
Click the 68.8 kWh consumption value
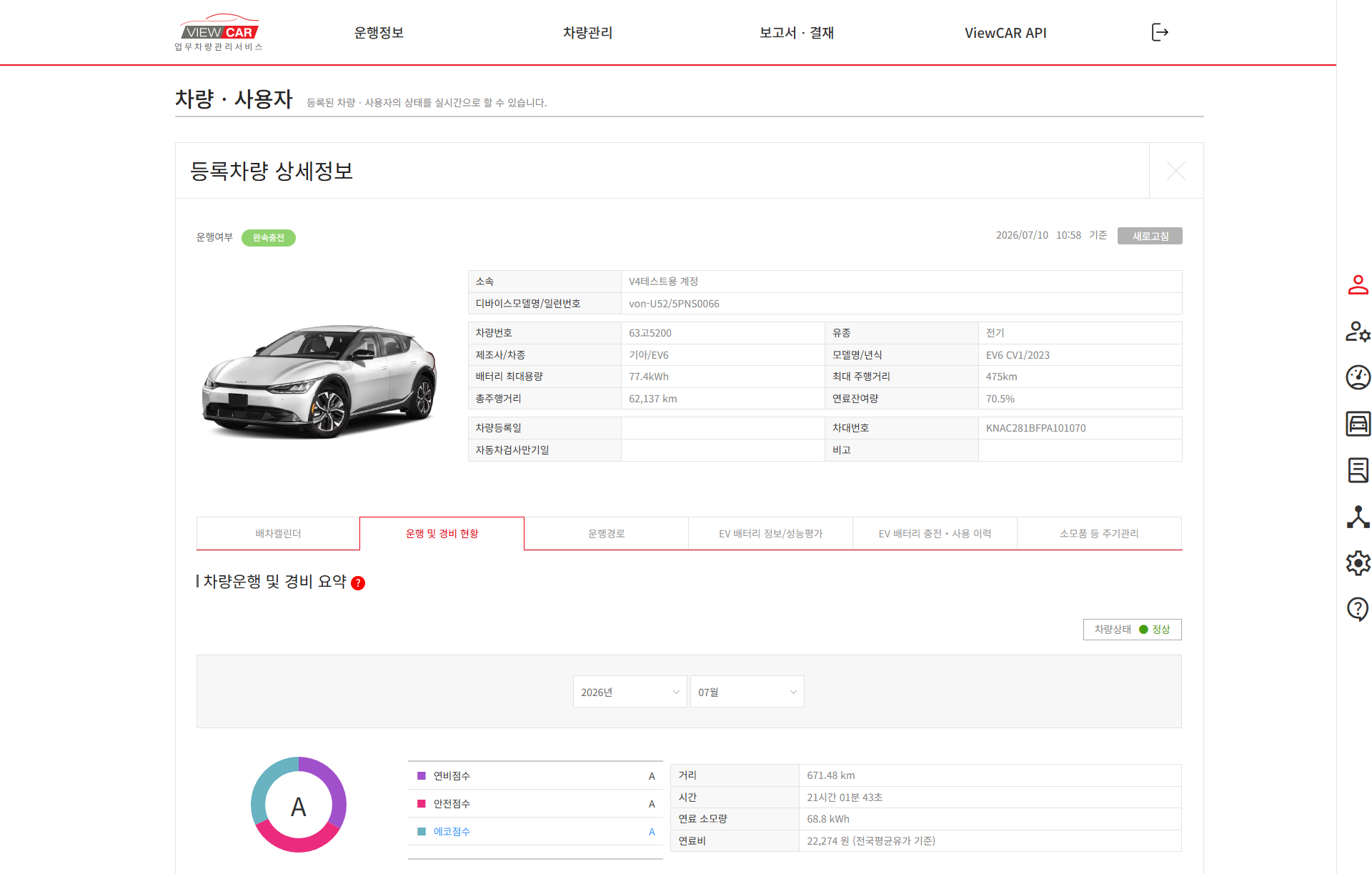tap(828, 819)
